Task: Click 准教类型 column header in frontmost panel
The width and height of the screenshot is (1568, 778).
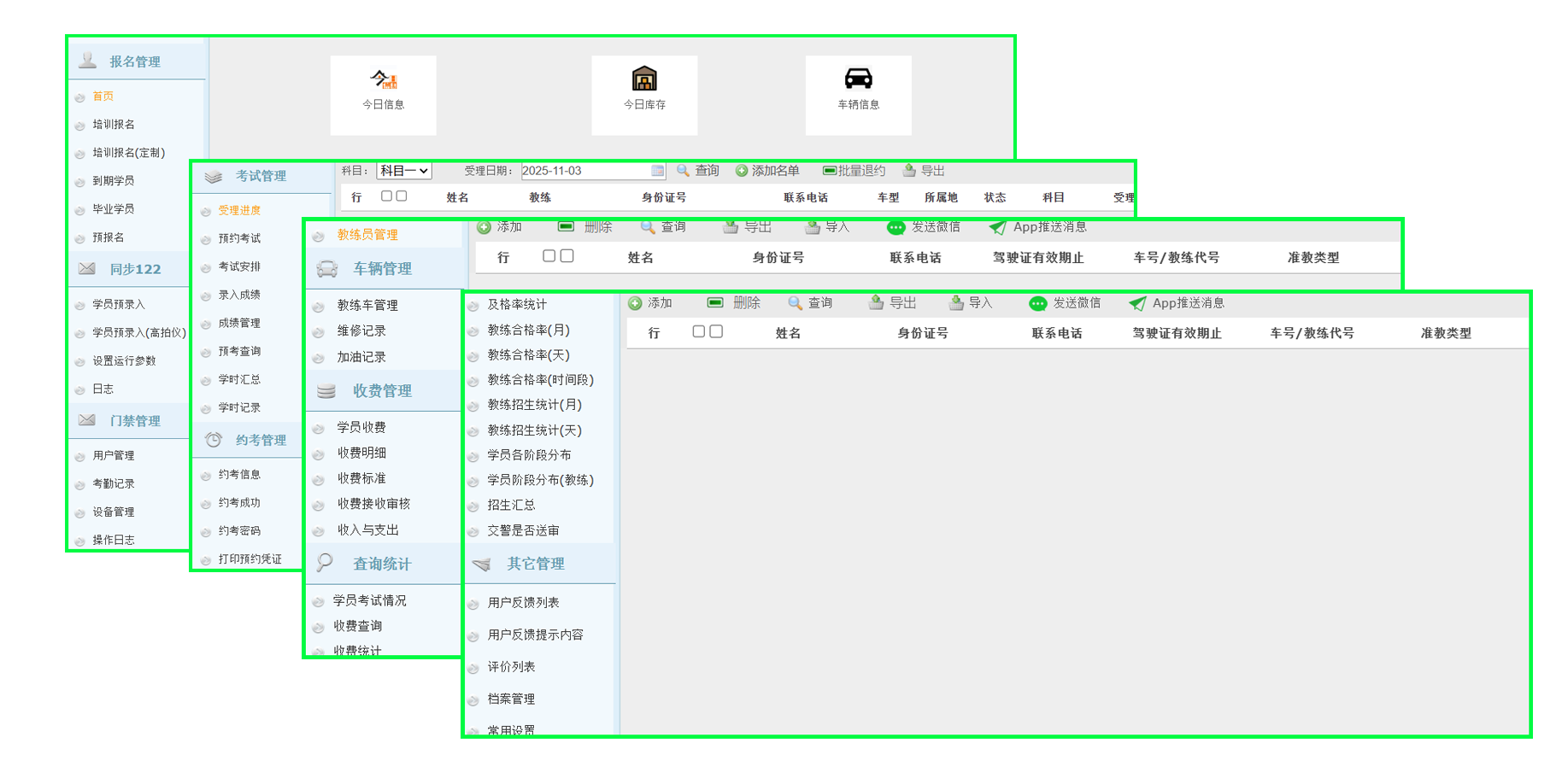Action: pyautogui.click(x=1446, y=333)
